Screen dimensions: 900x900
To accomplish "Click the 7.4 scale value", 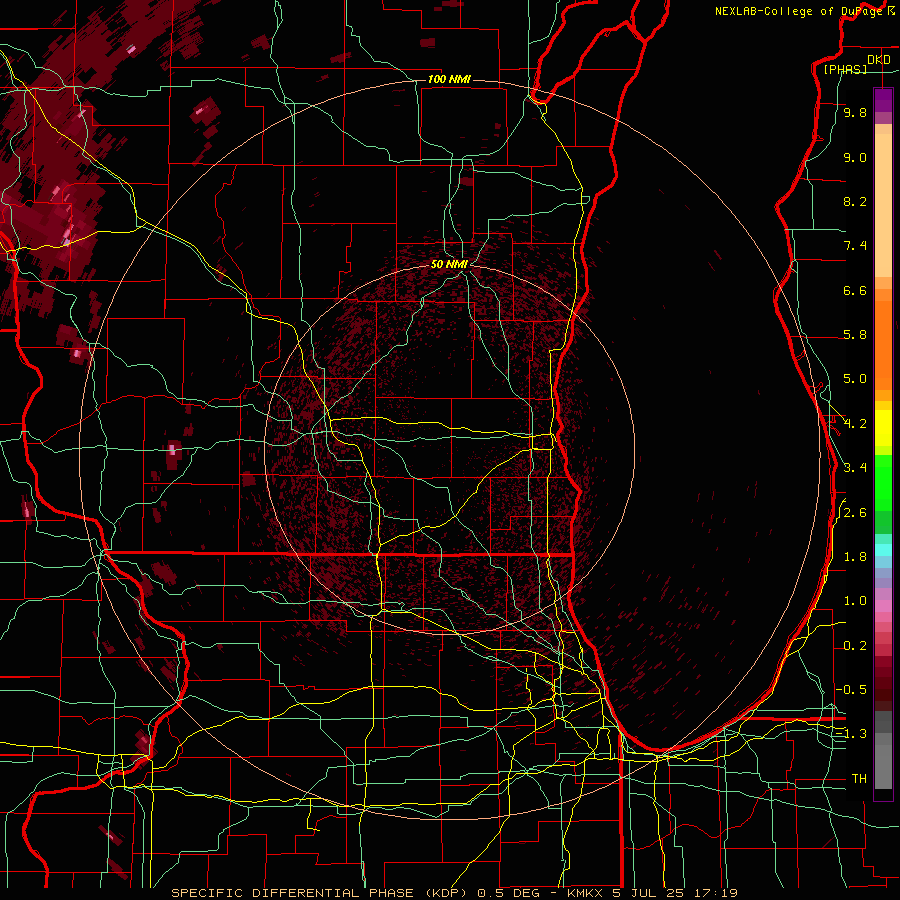I will [x=855, y=246].
